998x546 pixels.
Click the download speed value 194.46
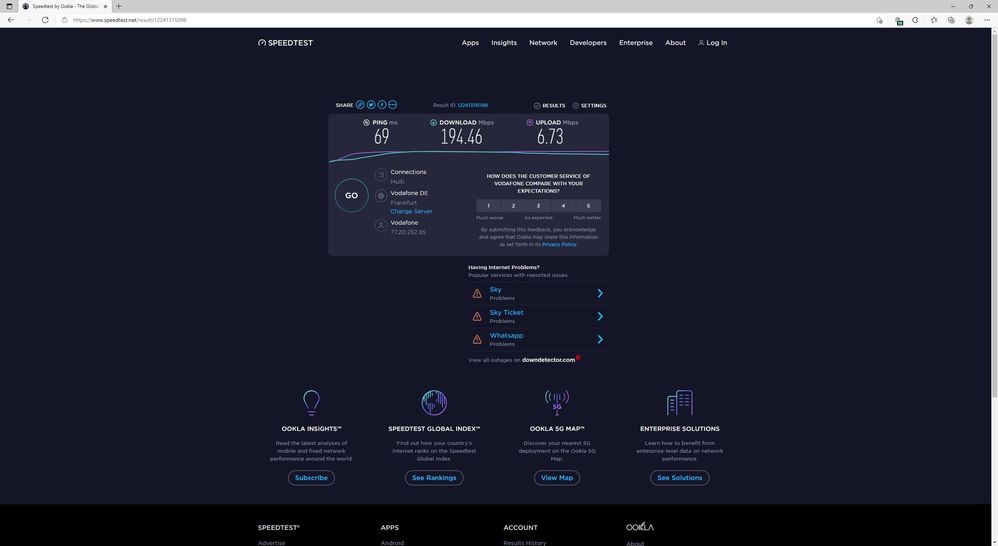pyautogui.click(x=461, y=136)
